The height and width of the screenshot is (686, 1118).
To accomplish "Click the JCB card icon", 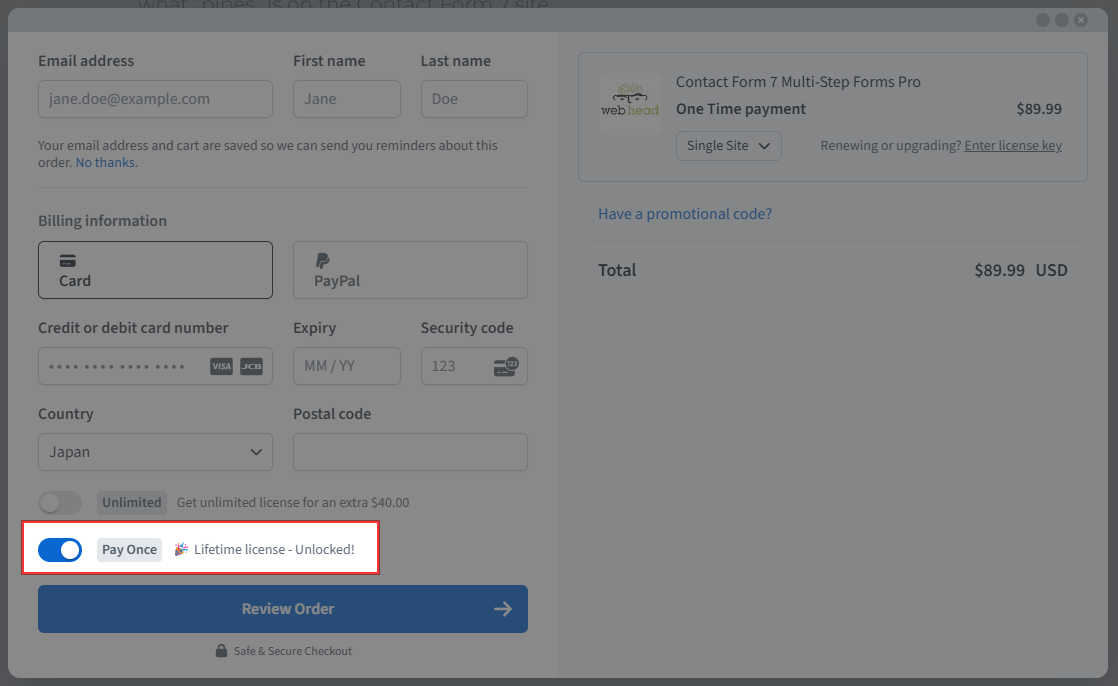I will tap(251, 367).
